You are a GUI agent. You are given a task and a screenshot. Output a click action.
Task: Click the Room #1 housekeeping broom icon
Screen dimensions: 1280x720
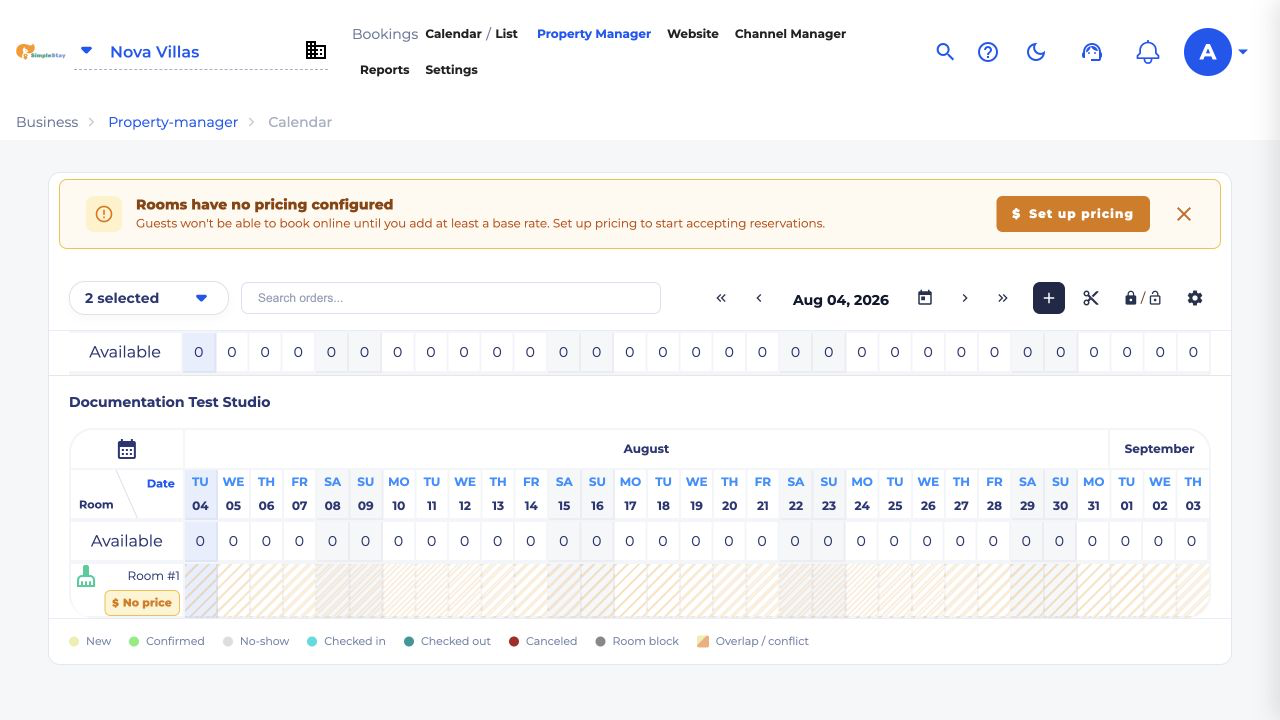[86, 576]
